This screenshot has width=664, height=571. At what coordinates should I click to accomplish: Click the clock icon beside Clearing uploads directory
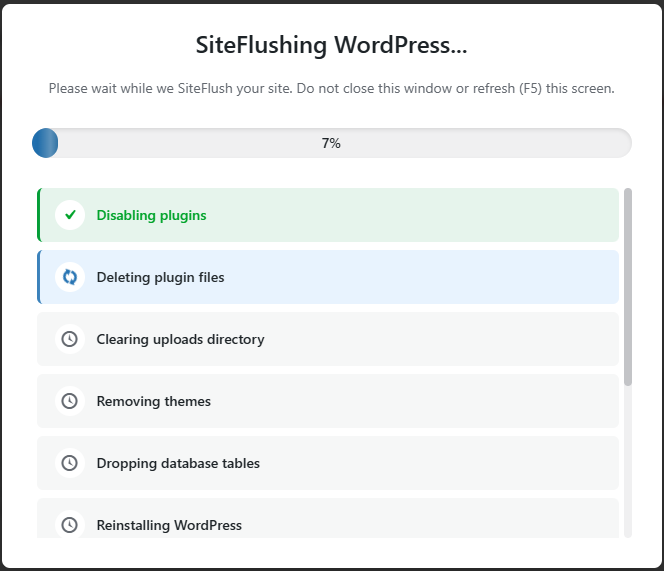[70, 339]
